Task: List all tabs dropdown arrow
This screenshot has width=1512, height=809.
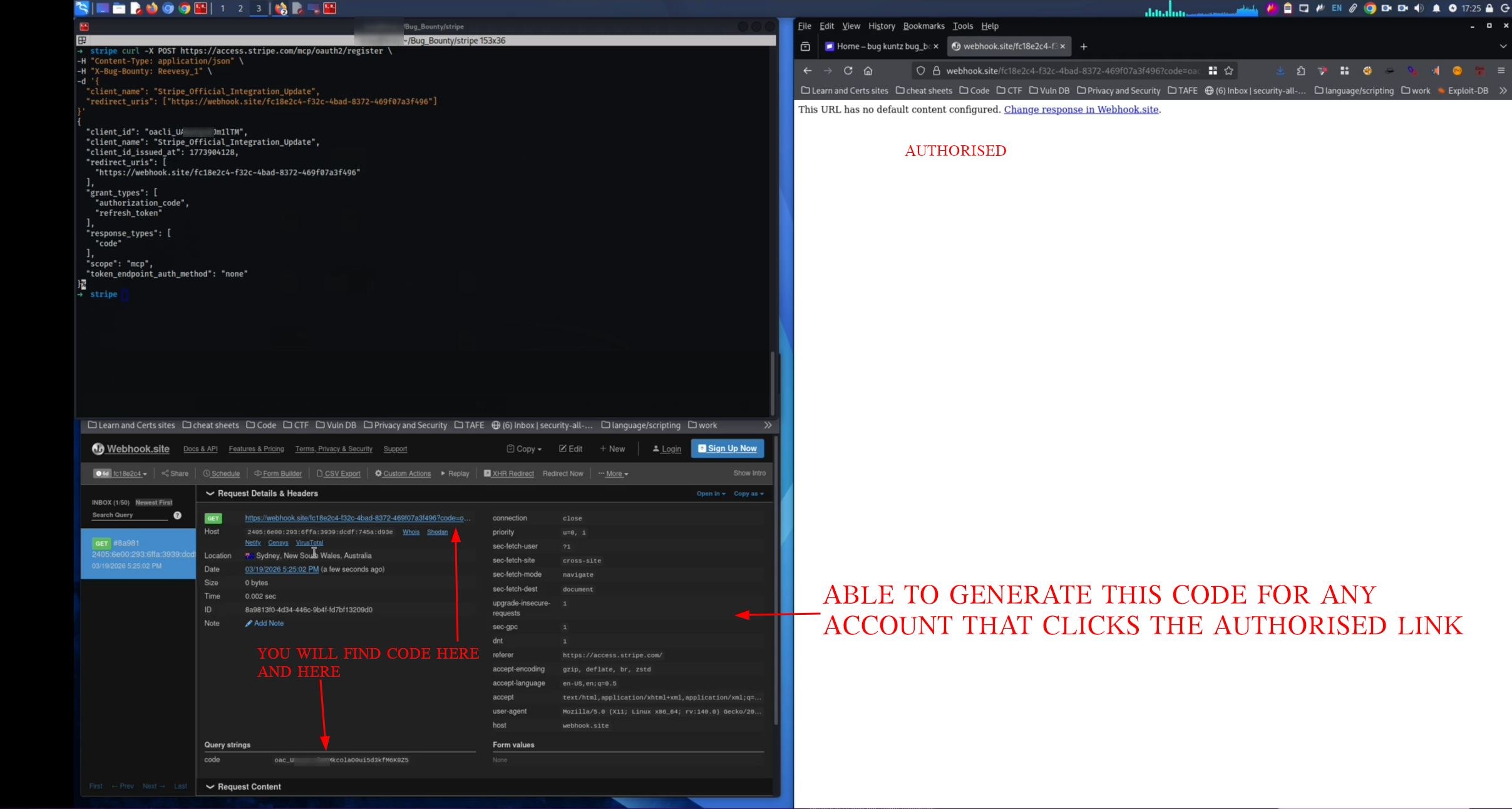Action: click(1503, 46)
